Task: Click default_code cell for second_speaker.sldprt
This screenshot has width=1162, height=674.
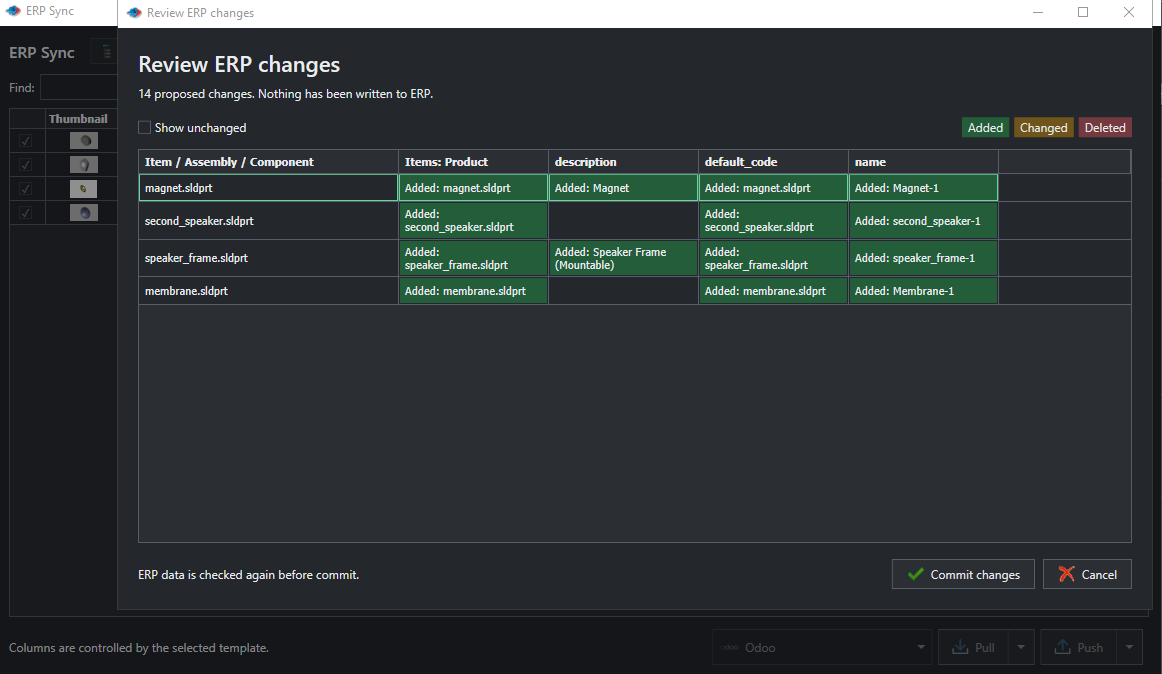Action: click(773, 221)
